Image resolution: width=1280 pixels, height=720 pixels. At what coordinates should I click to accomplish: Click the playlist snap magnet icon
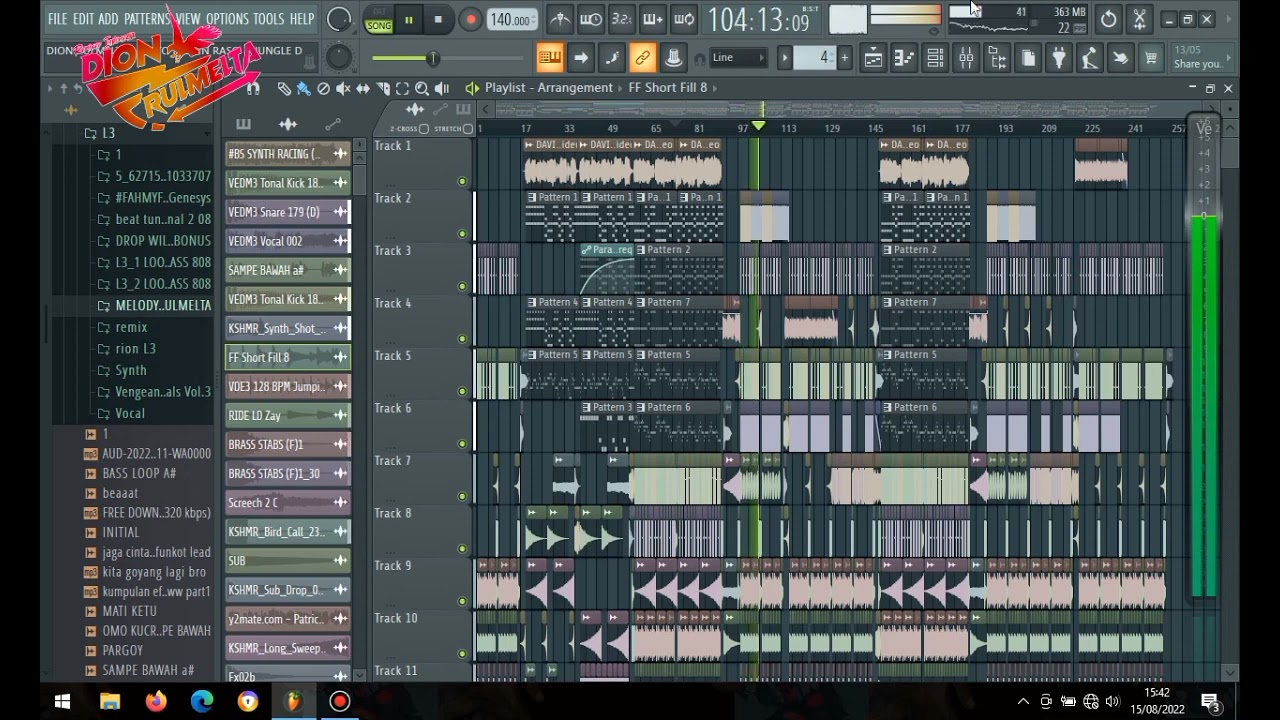(x=253, y=88)
